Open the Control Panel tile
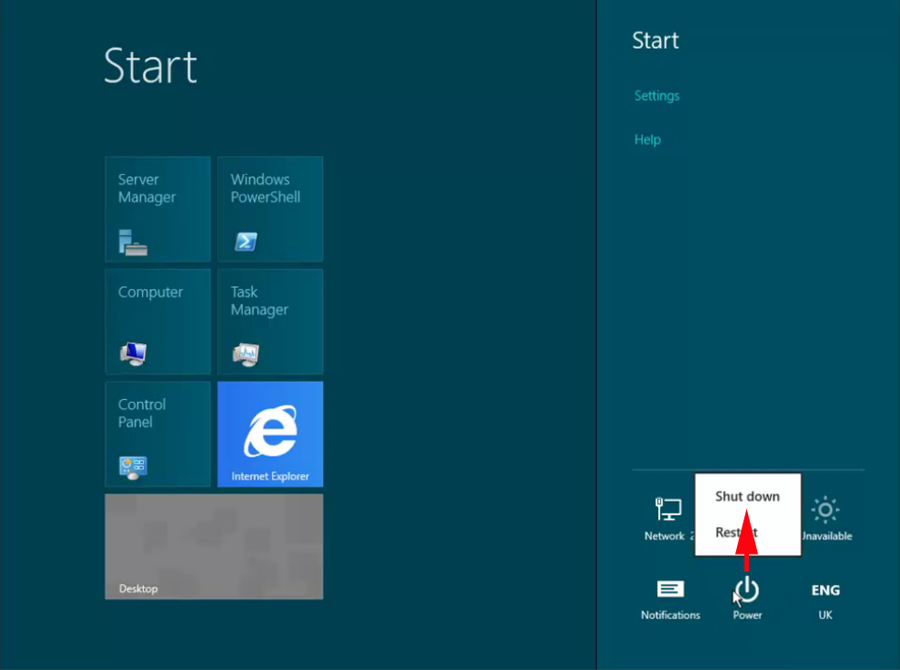900x670 pixels. point(158,434)
